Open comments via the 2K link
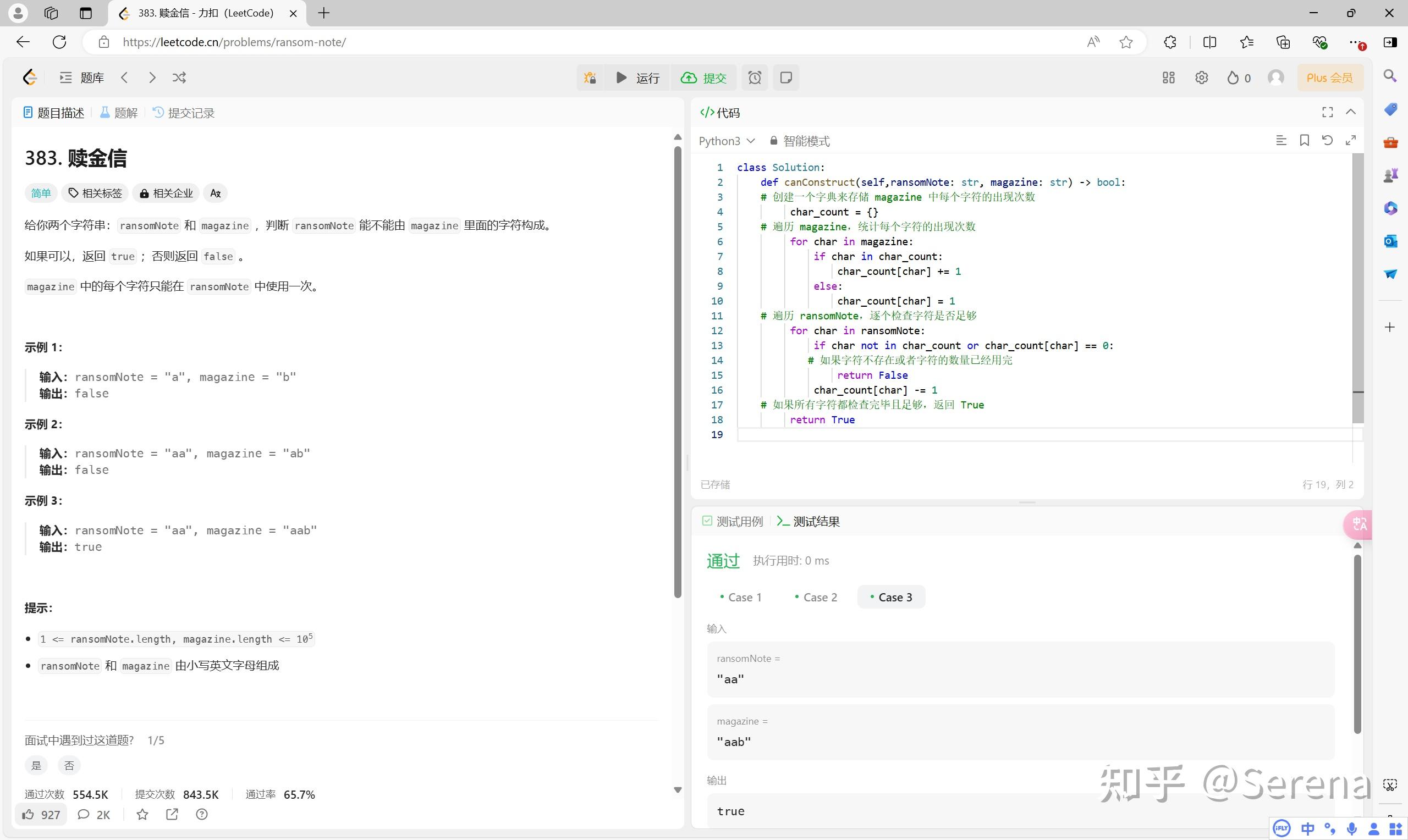The image size is (1408, 840). (94, 814)
